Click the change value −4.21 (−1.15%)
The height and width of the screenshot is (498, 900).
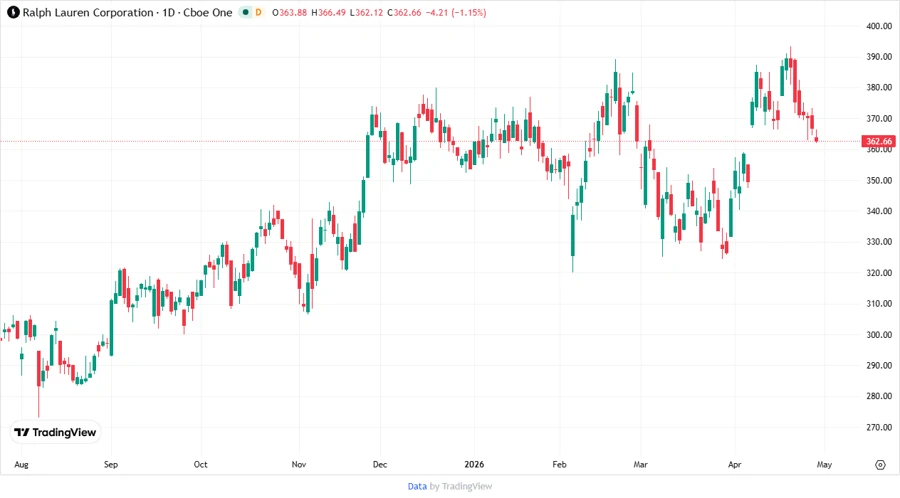(x=456, y=13)
